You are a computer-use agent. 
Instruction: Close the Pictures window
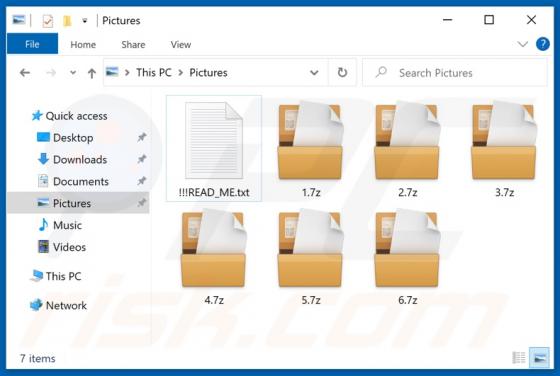pyautogui.click(x=531, y=20)
